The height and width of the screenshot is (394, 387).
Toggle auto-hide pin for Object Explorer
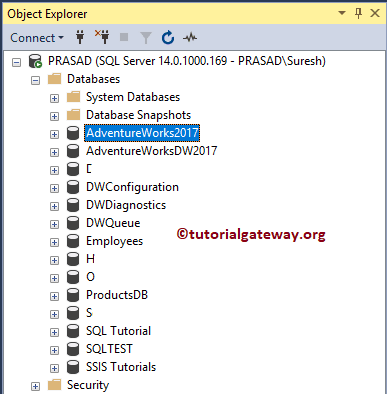358,13
